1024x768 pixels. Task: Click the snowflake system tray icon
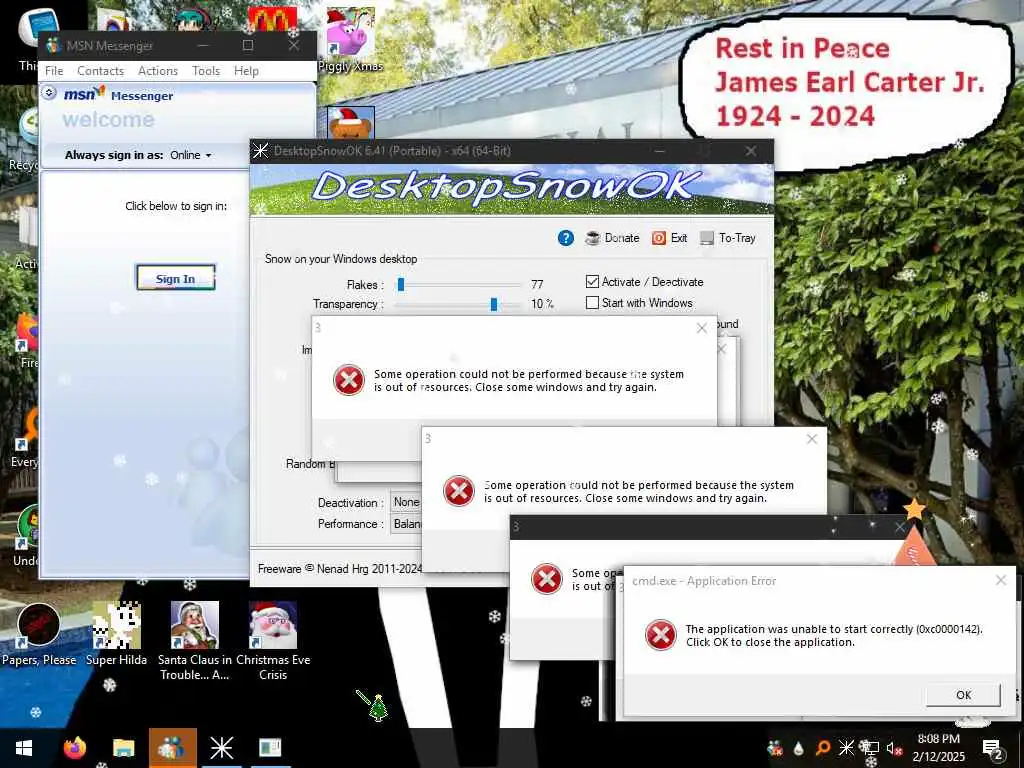pos(846,748)
